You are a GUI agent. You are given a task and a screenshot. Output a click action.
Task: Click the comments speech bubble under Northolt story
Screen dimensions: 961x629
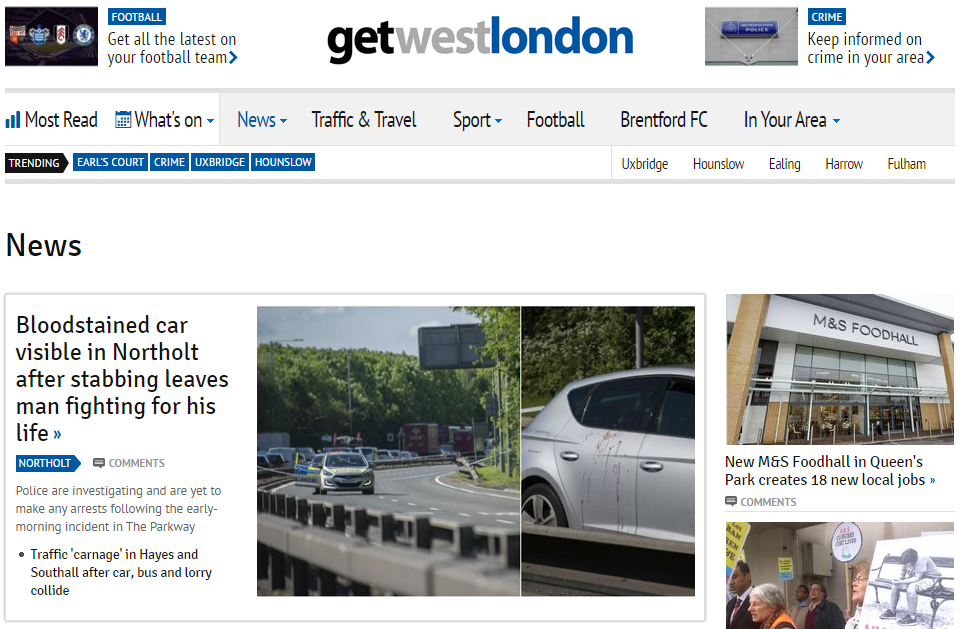click(99, 463)
